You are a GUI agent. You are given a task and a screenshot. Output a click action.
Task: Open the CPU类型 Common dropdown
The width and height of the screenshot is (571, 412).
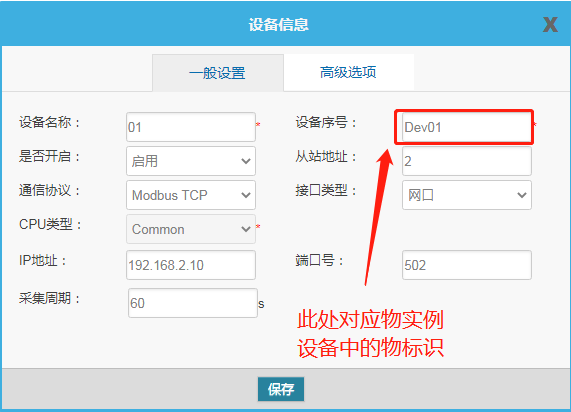point(191,229)
